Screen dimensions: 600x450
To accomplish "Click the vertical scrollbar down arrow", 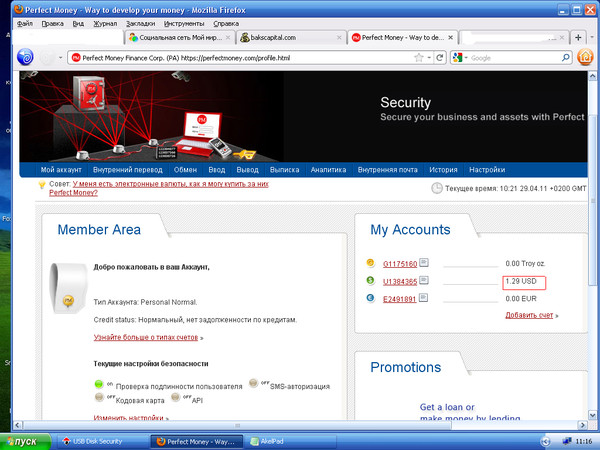I will click(592, 415).
